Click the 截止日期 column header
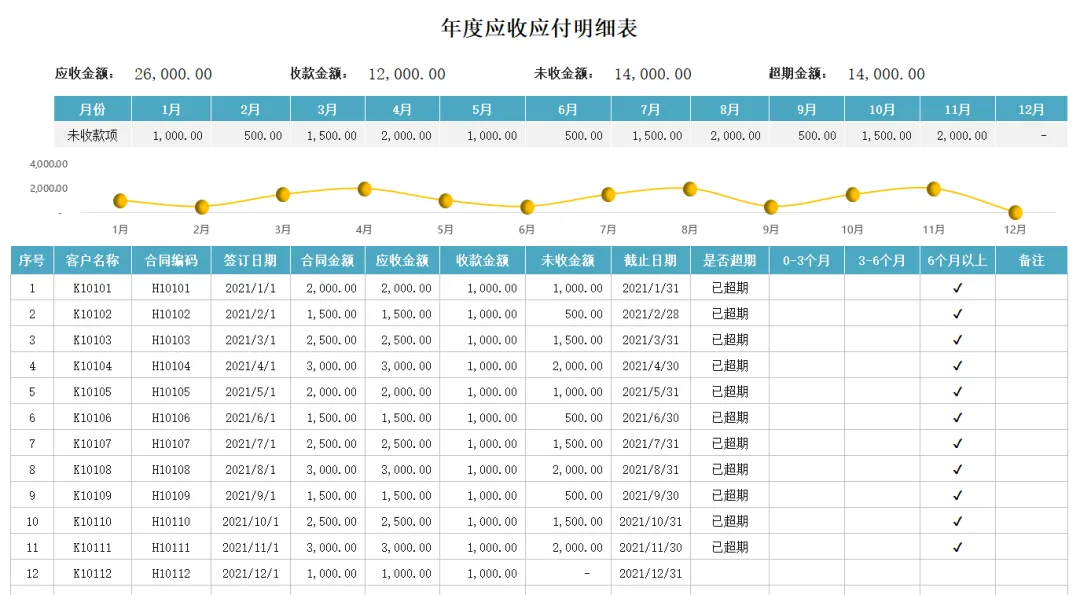This screenshot has height=595, width=1080. tap(650, 260)
